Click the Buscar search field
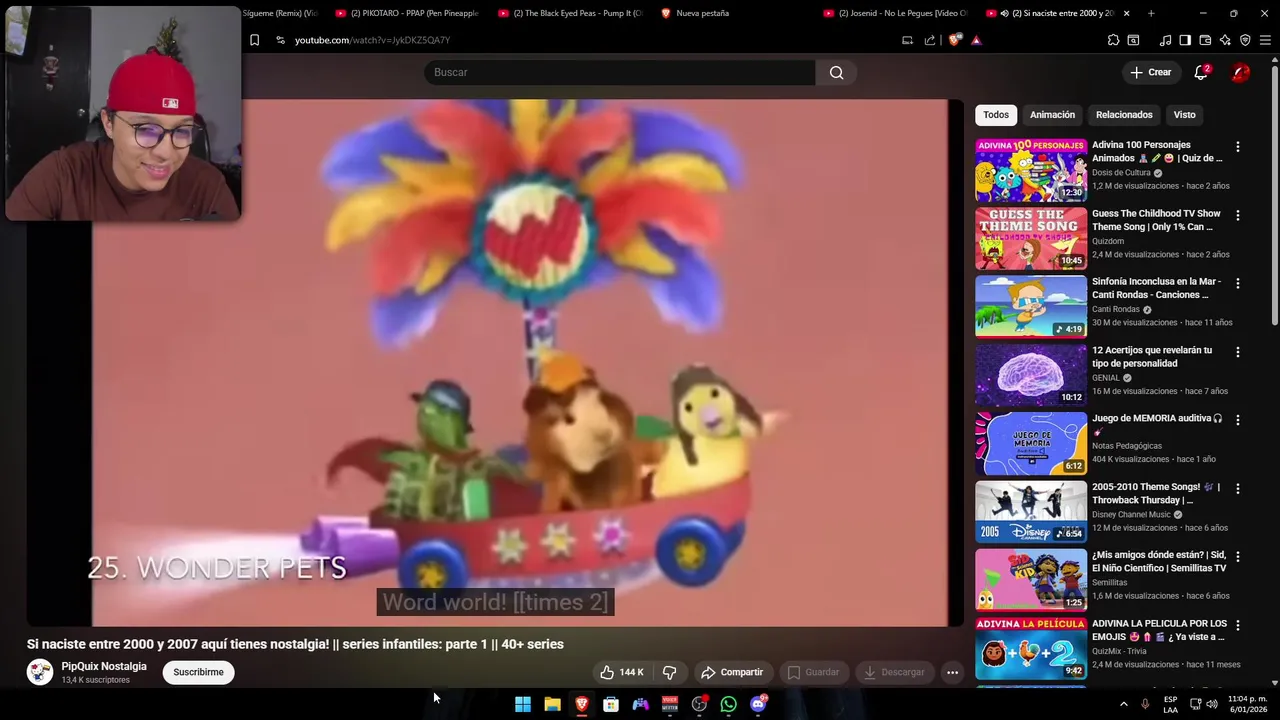Screen dimensions: 1280x720 tap(620, 72)
